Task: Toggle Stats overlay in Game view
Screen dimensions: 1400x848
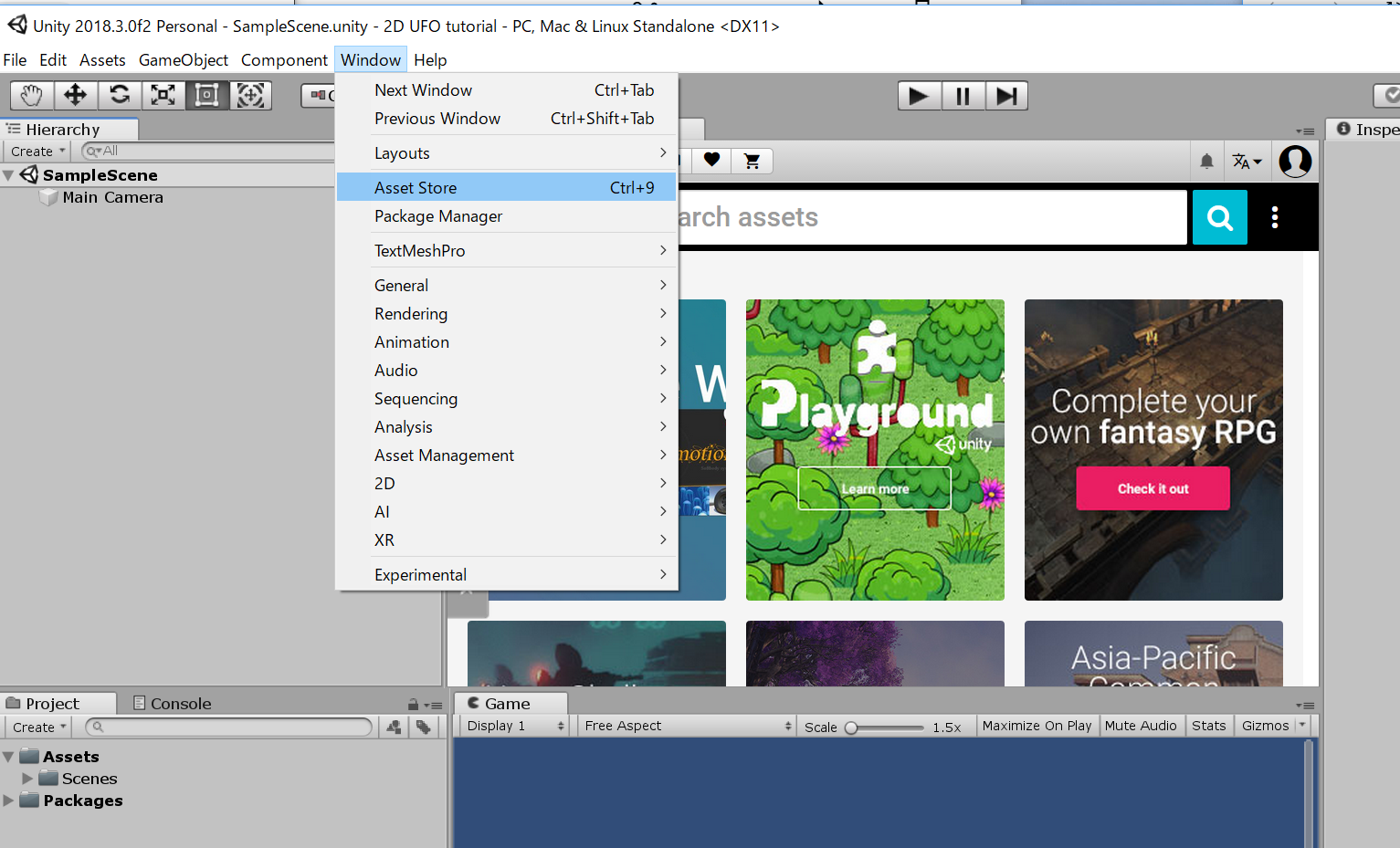Action: coord(1209,726)
